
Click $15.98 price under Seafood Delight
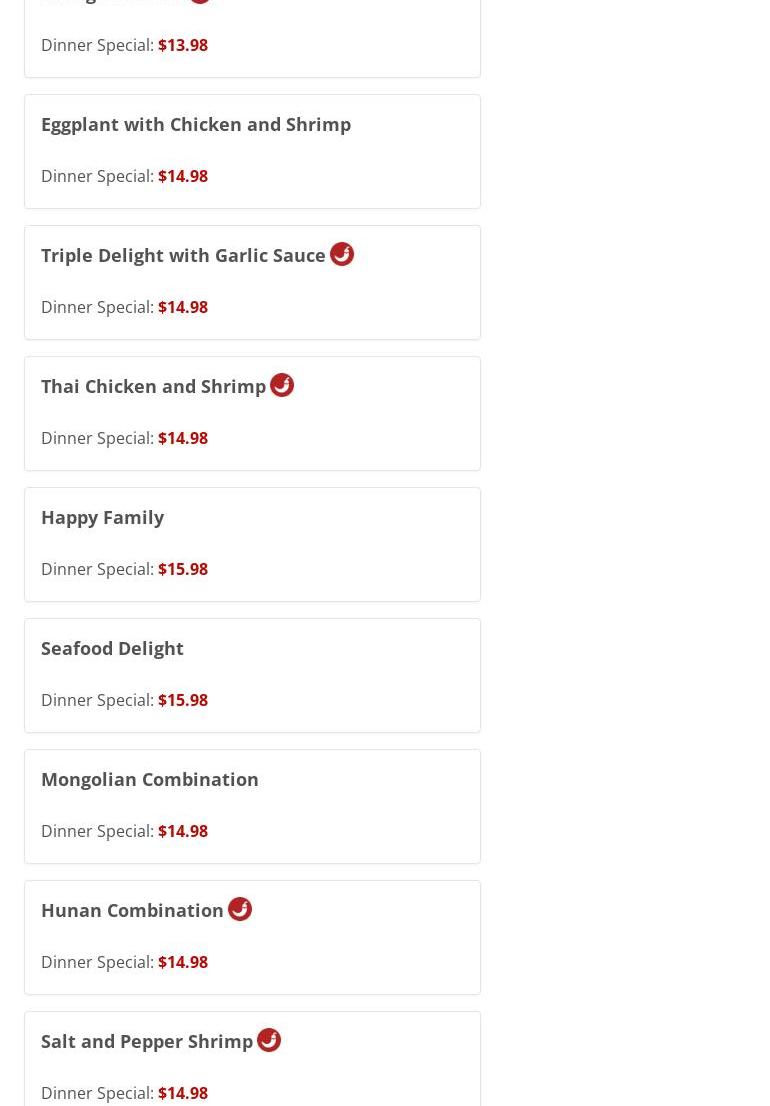(183, 700)
